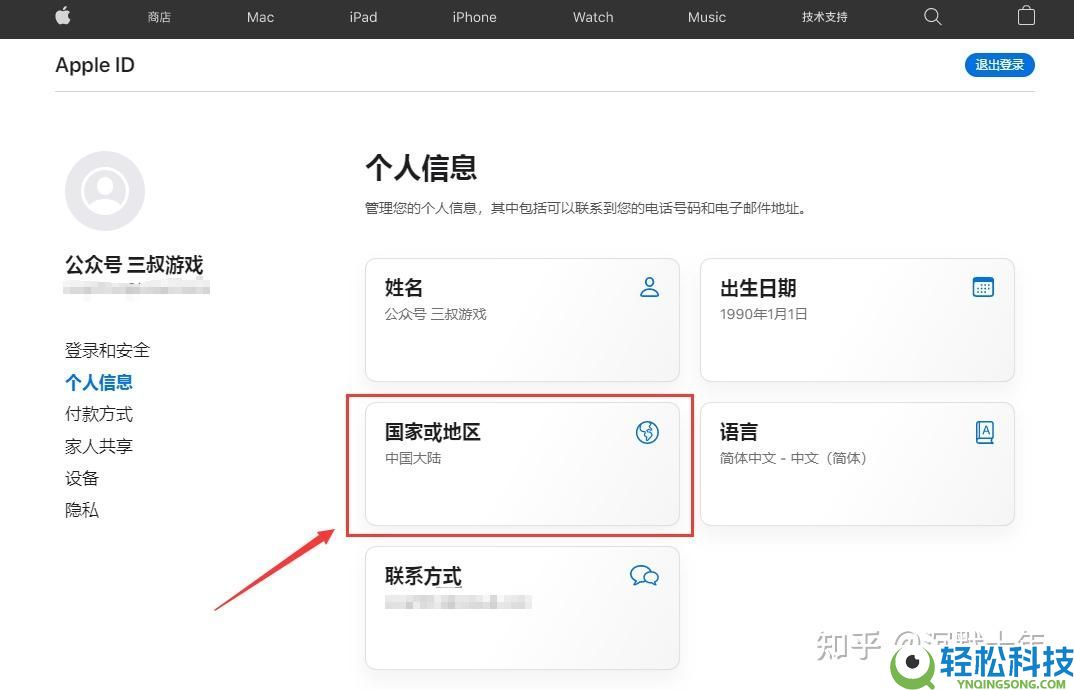The height and width of the screenshot is (690, 1074).
Task: Select Mac in the navigation bar
Action: coord(259,17)
